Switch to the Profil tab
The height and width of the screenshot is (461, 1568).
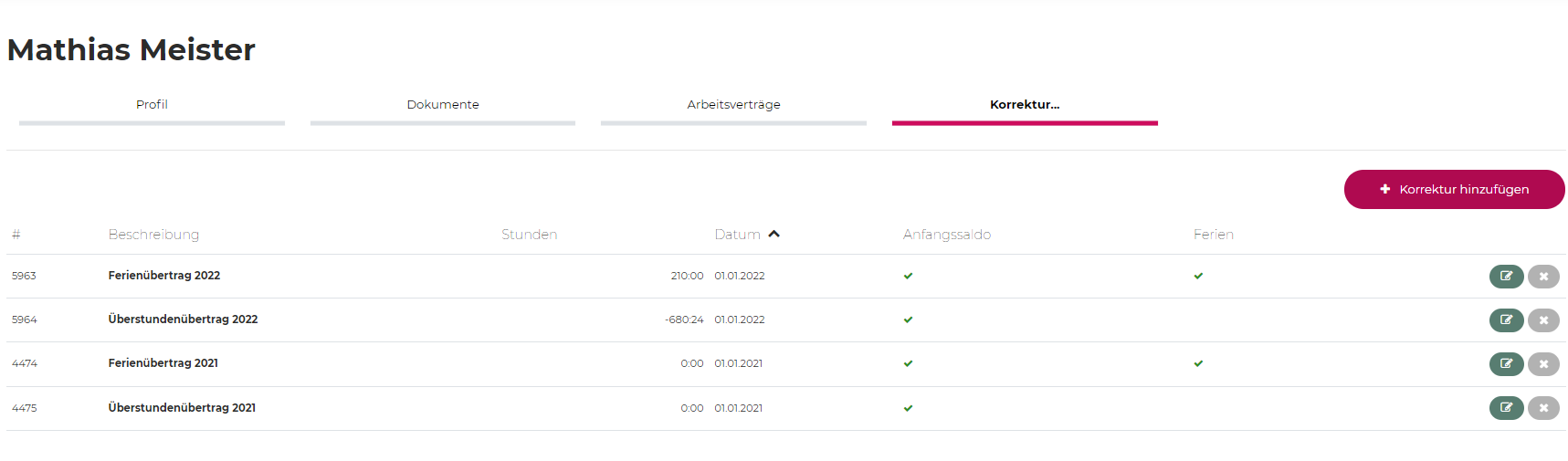tap(152, 105)
